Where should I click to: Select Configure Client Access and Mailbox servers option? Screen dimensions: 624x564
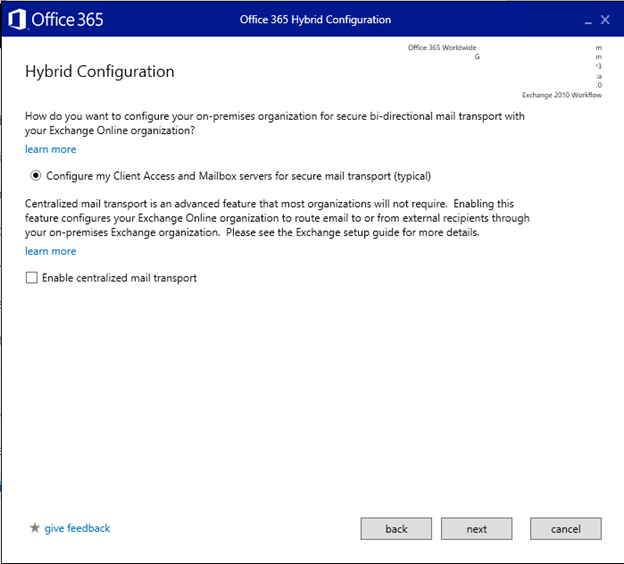click(x=35, y=176)
